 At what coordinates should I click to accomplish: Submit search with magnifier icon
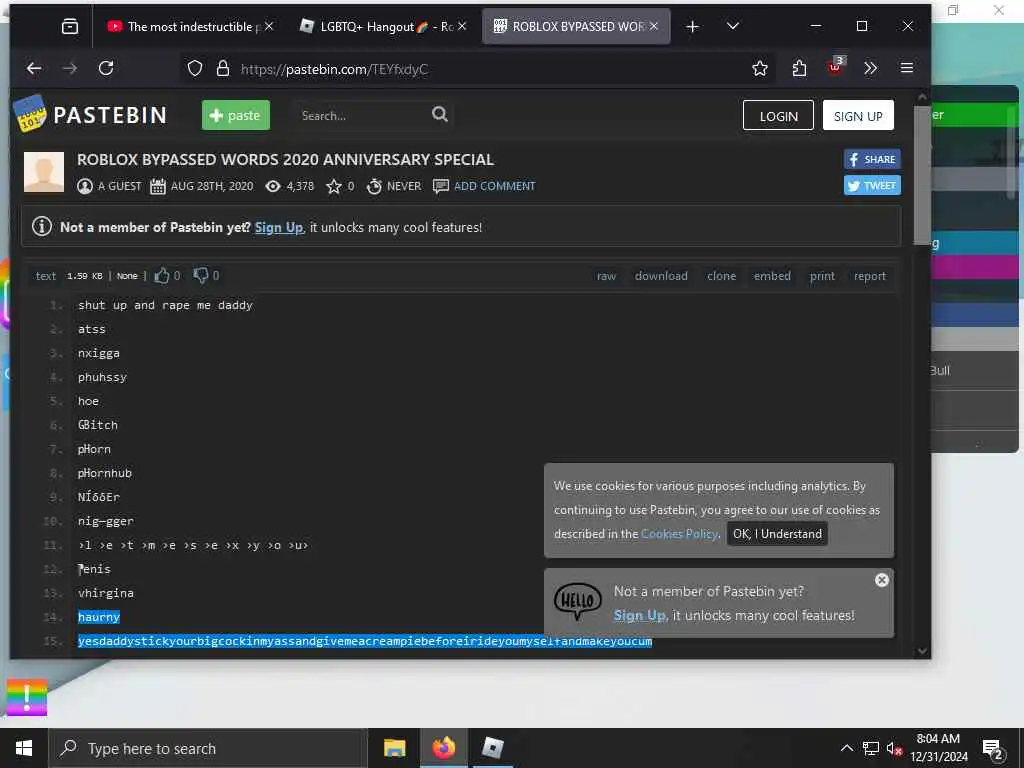[440, 114]
